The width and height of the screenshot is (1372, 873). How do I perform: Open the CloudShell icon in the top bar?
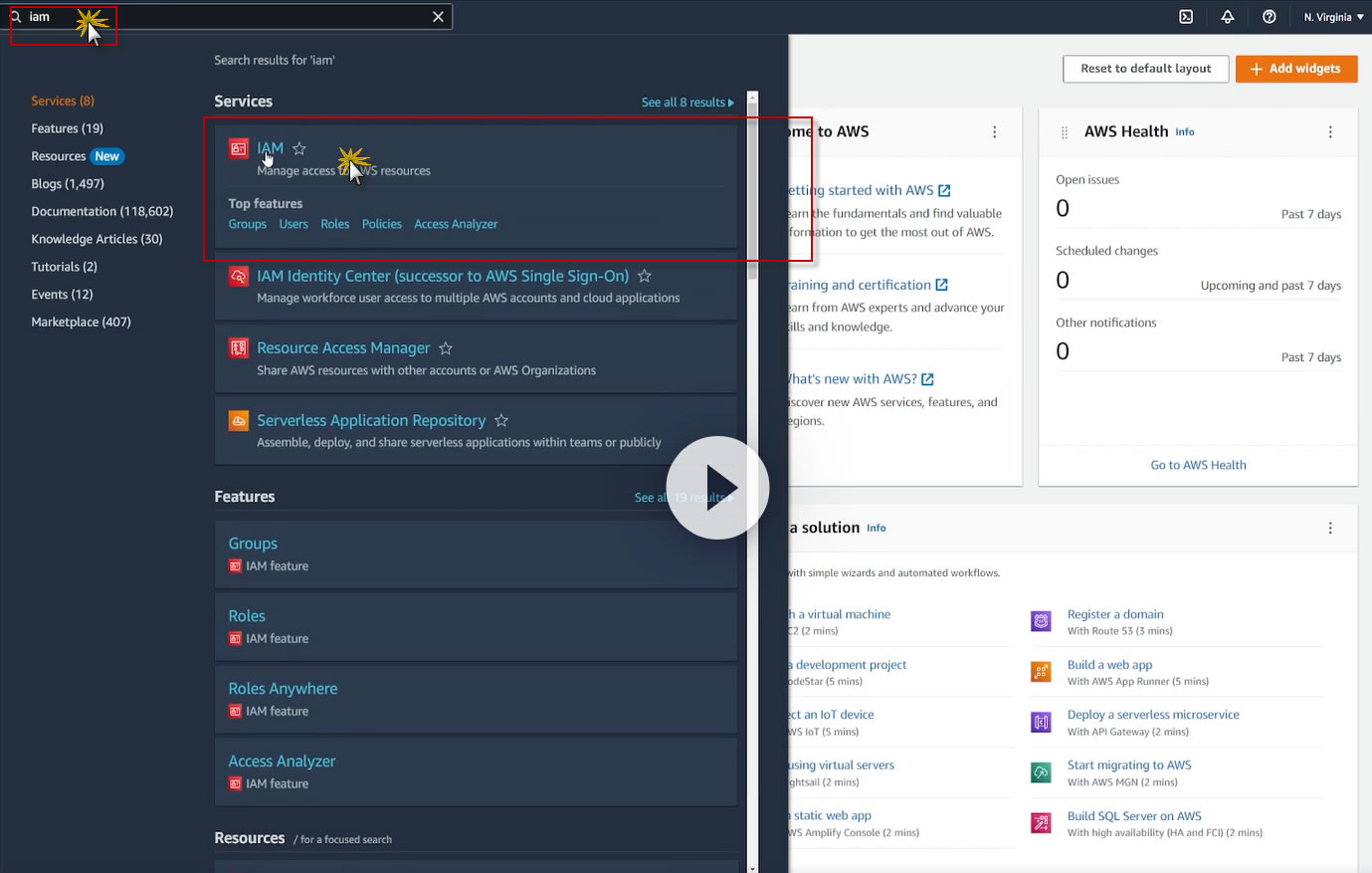(1186, 17)
